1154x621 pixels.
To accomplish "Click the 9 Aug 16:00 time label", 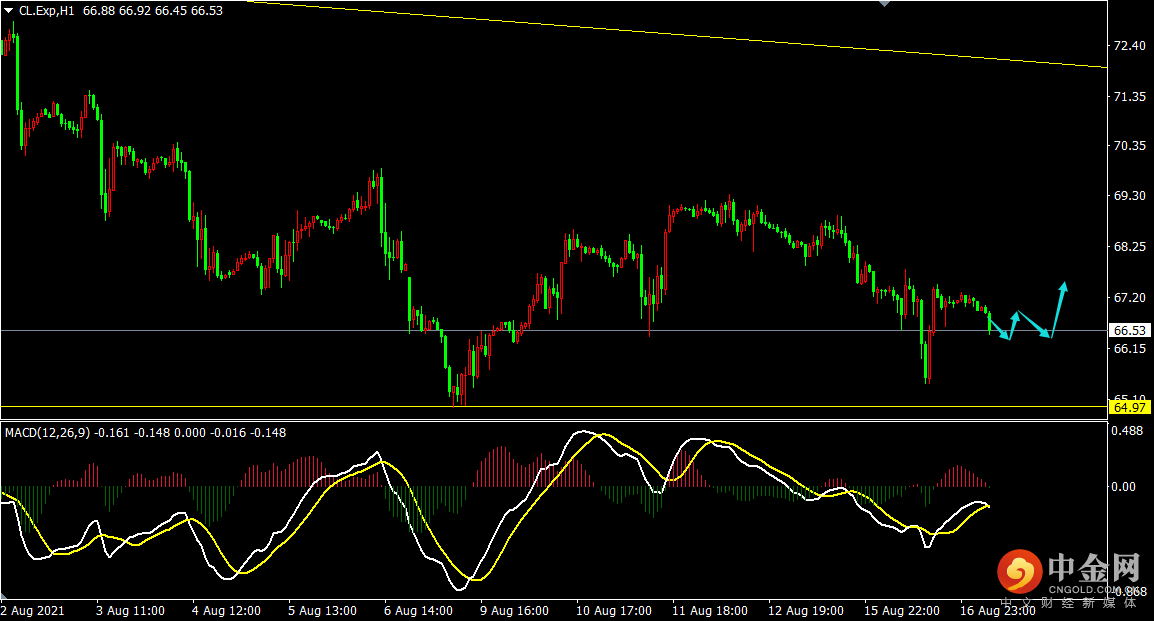I will 514,611.
